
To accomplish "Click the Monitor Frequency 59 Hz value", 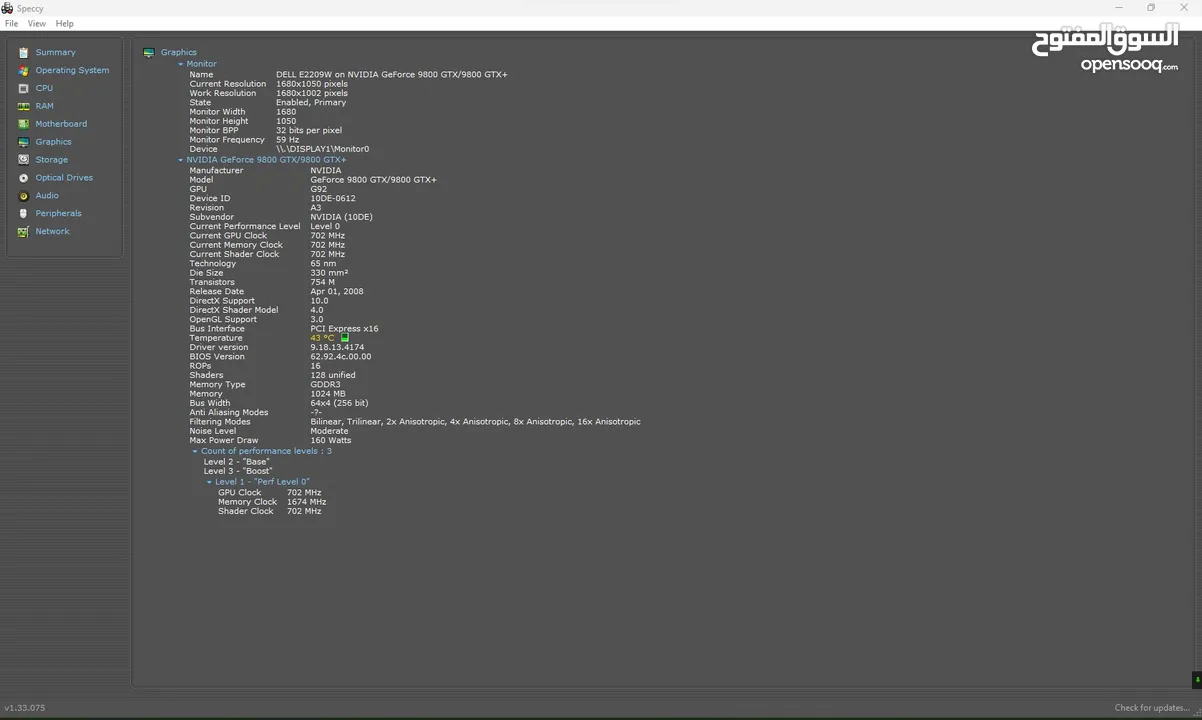I will coord(288,140).
